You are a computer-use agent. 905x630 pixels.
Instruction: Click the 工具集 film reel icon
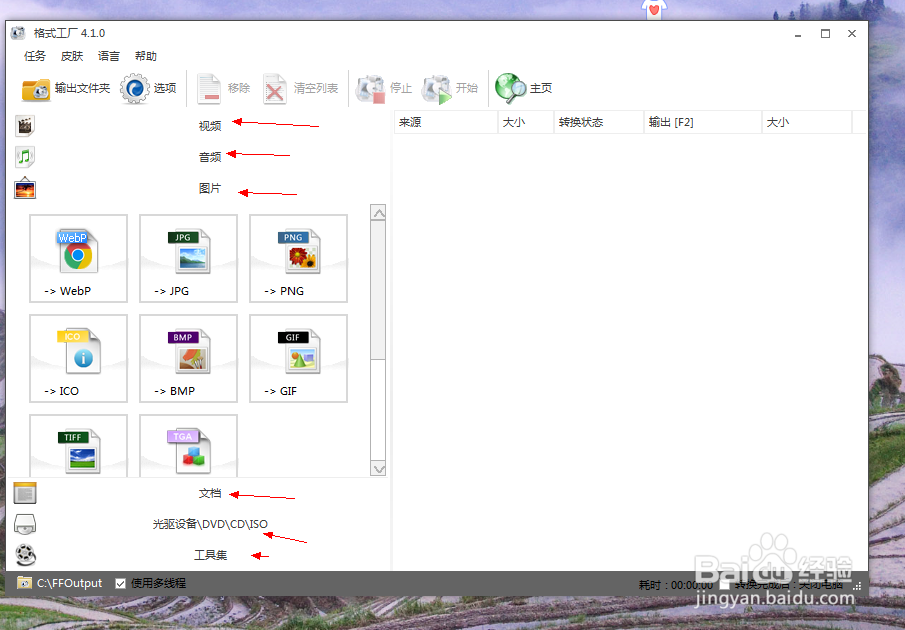click(x=25, y=555)
